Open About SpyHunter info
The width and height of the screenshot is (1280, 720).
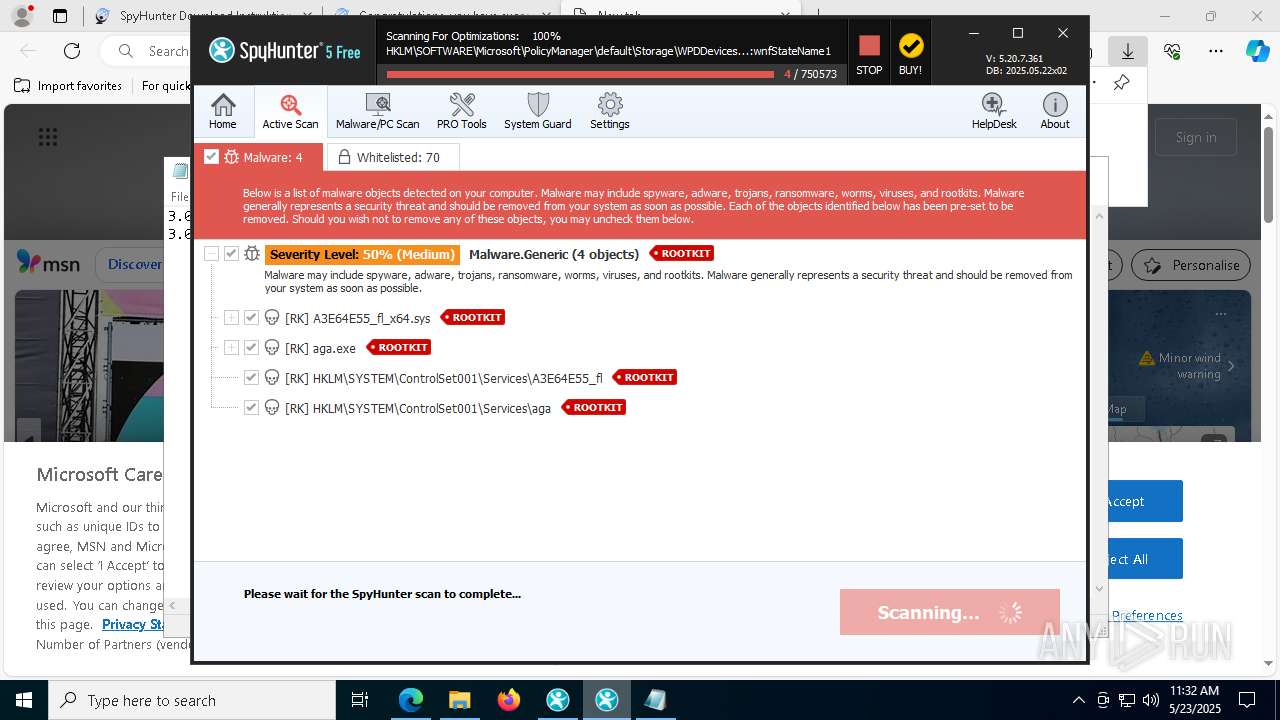1055,111
